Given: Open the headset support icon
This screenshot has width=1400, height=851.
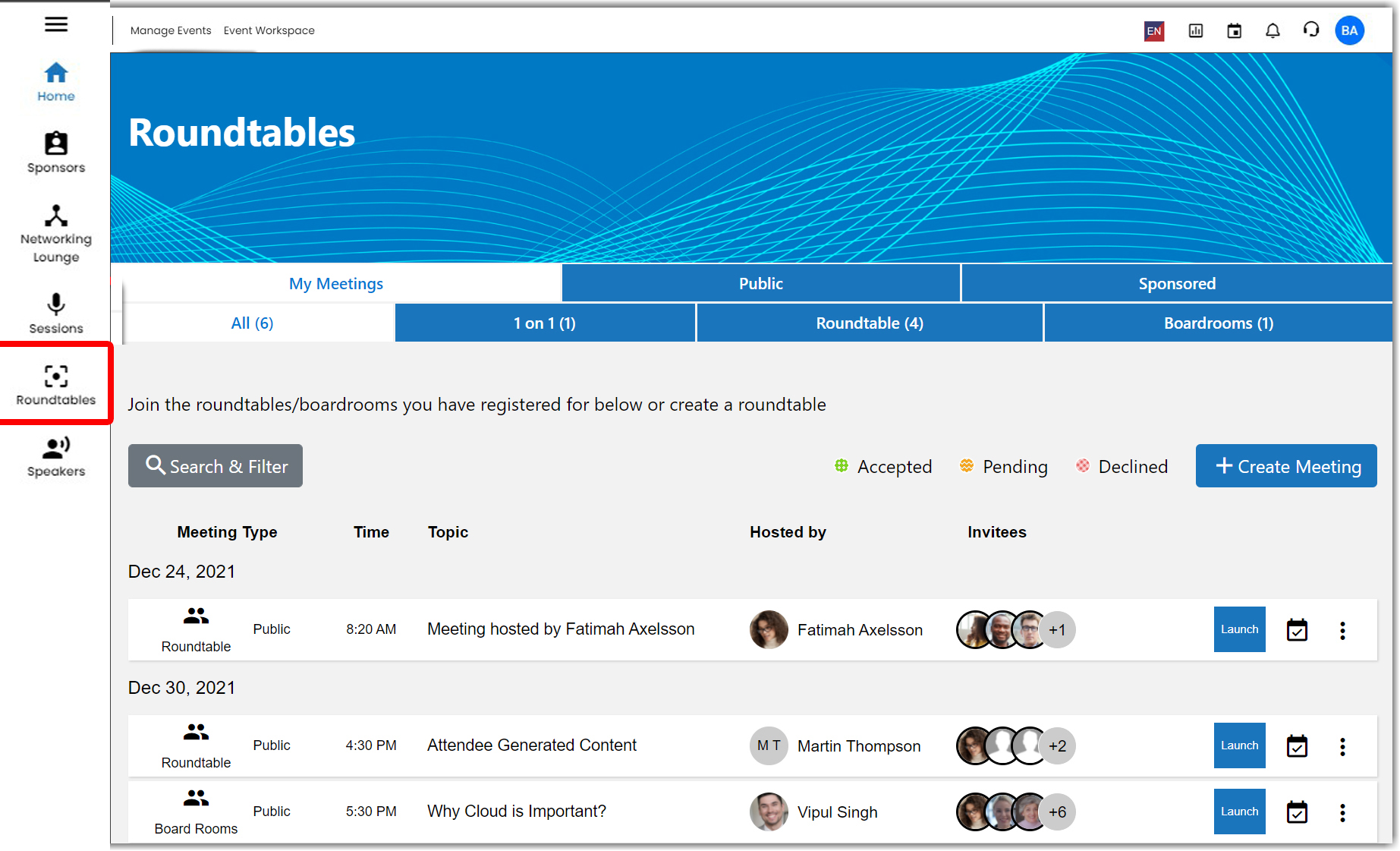Looking at the screenshot, I should tap(1310, 30).
